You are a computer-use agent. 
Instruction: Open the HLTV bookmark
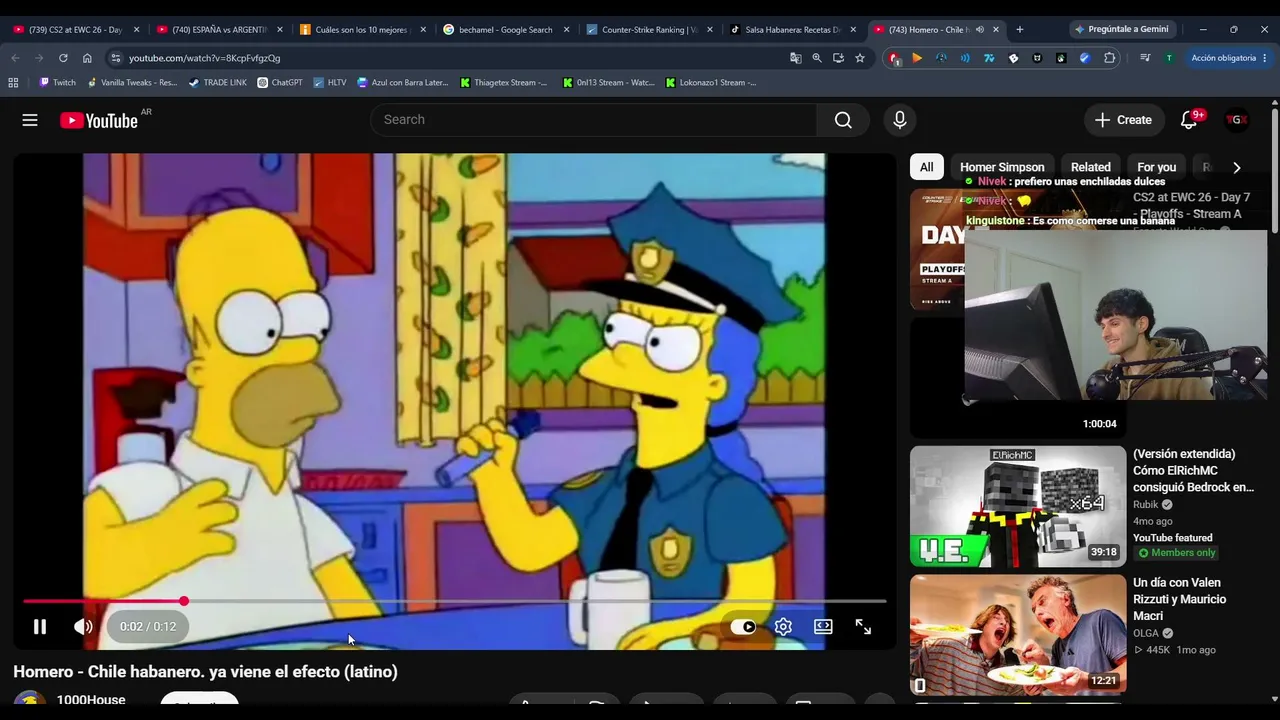329,83
